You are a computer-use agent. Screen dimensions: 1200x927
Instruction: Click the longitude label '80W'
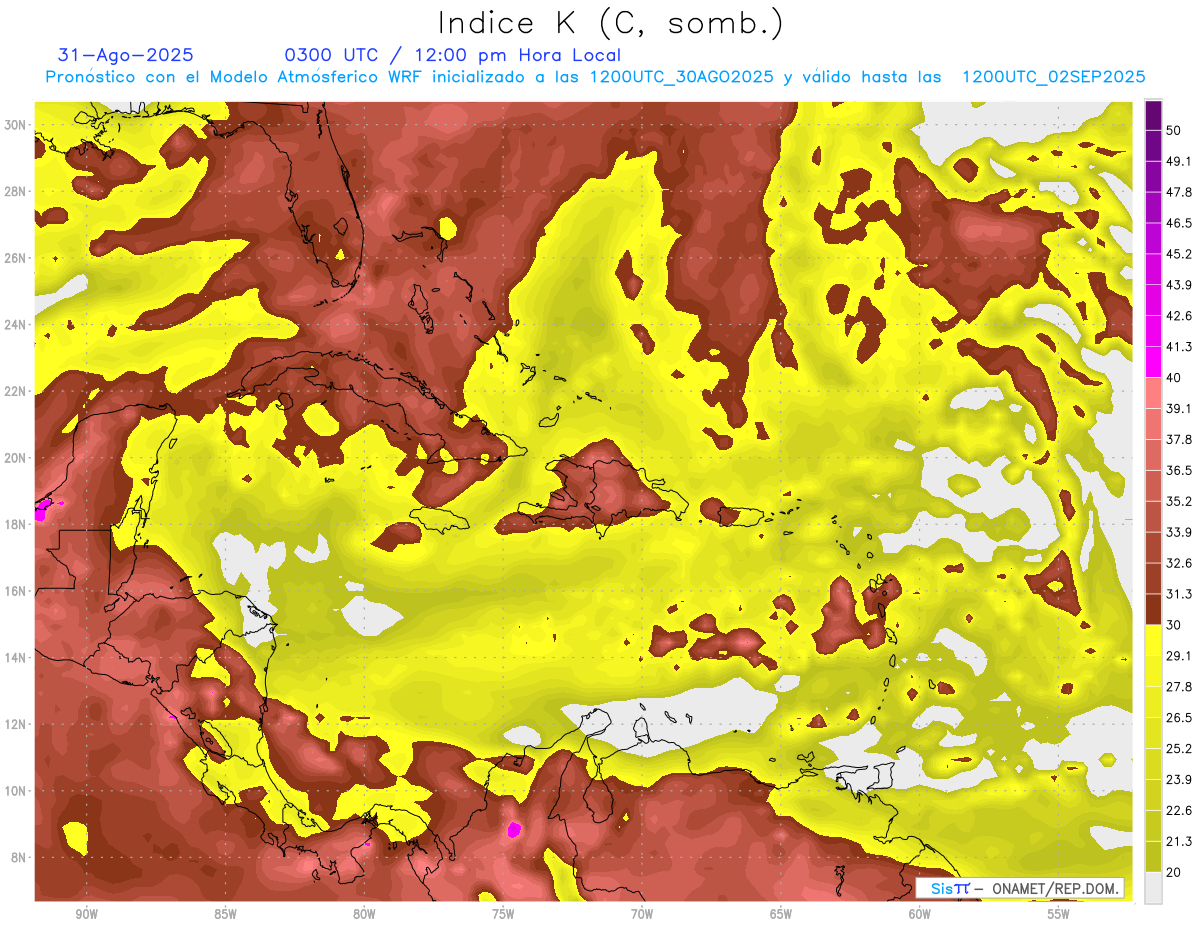pos(364,914)
